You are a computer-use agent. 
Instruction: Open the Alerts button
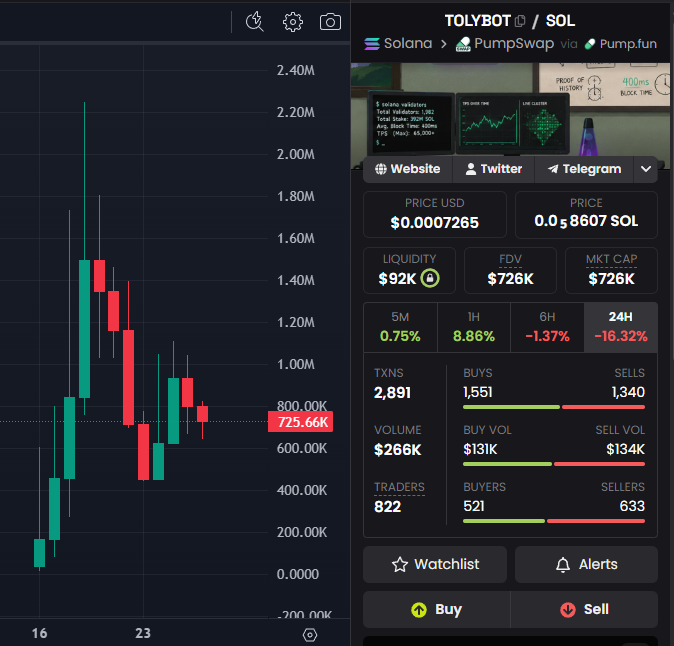point(586,564)
